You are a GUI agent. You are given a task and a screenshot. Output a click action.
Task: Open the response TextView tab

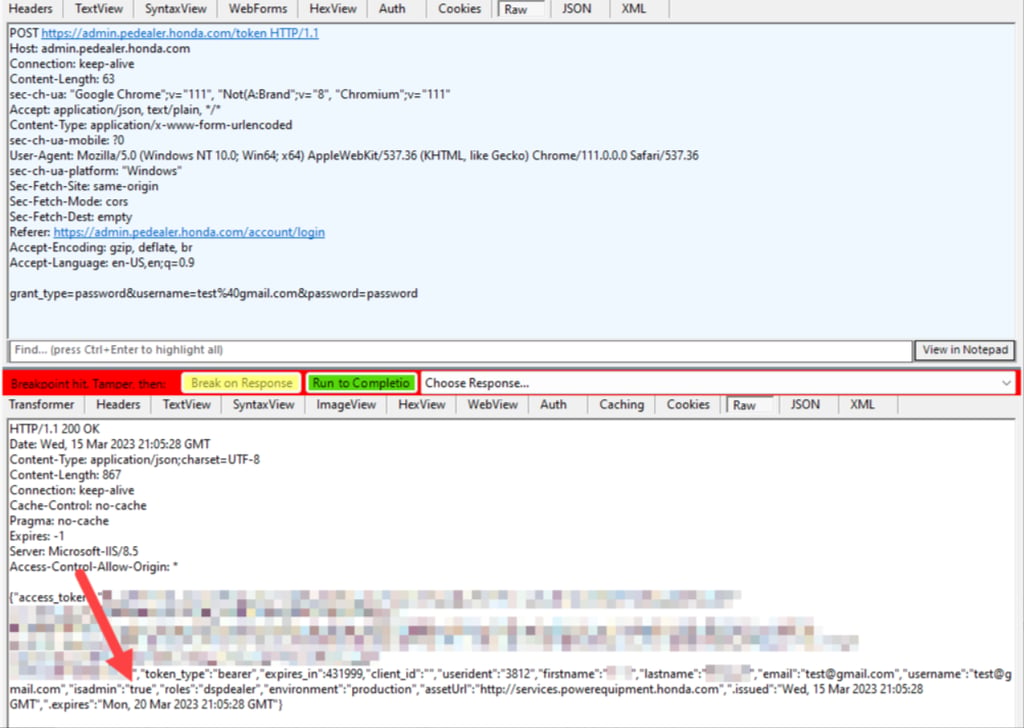point(186,405)
